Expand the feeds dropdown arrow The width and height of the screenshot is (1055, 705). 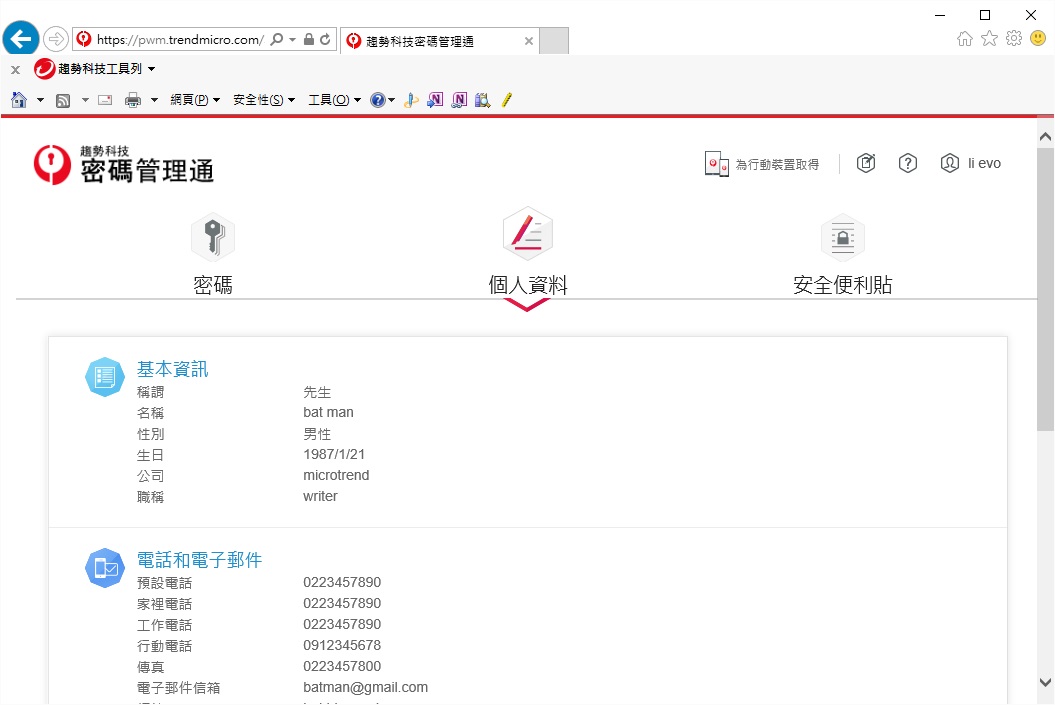coord(85,100)
